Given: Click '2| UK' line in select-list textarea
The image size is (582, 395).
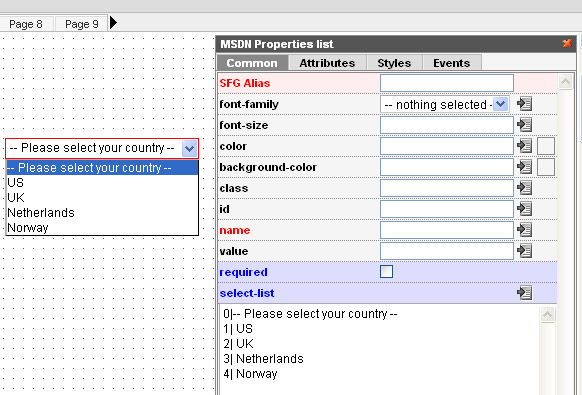Looking at the screenshot, I should coord(238,344).
